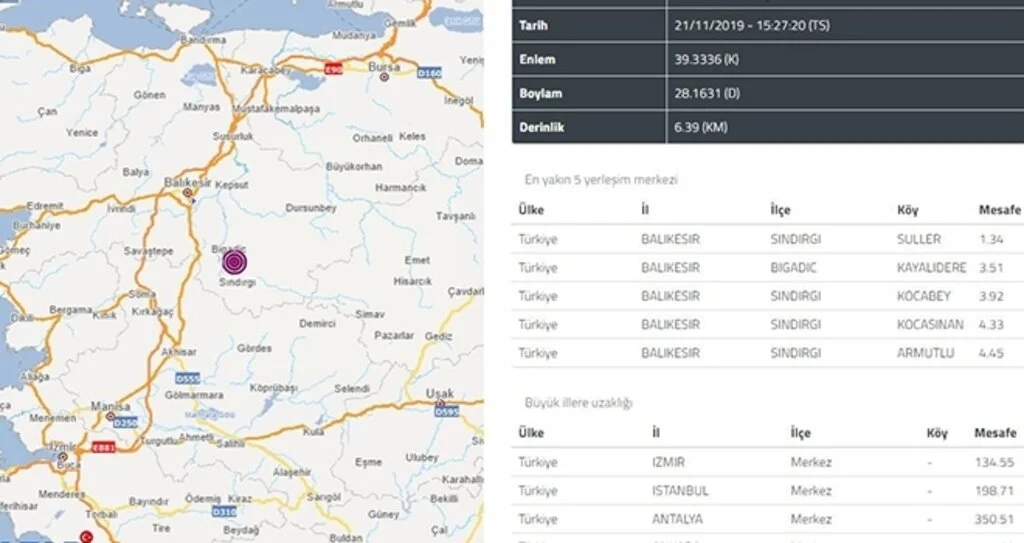The image size is (1024, 543).
Task: Click the Gördes town label
Action: point(254,348)
